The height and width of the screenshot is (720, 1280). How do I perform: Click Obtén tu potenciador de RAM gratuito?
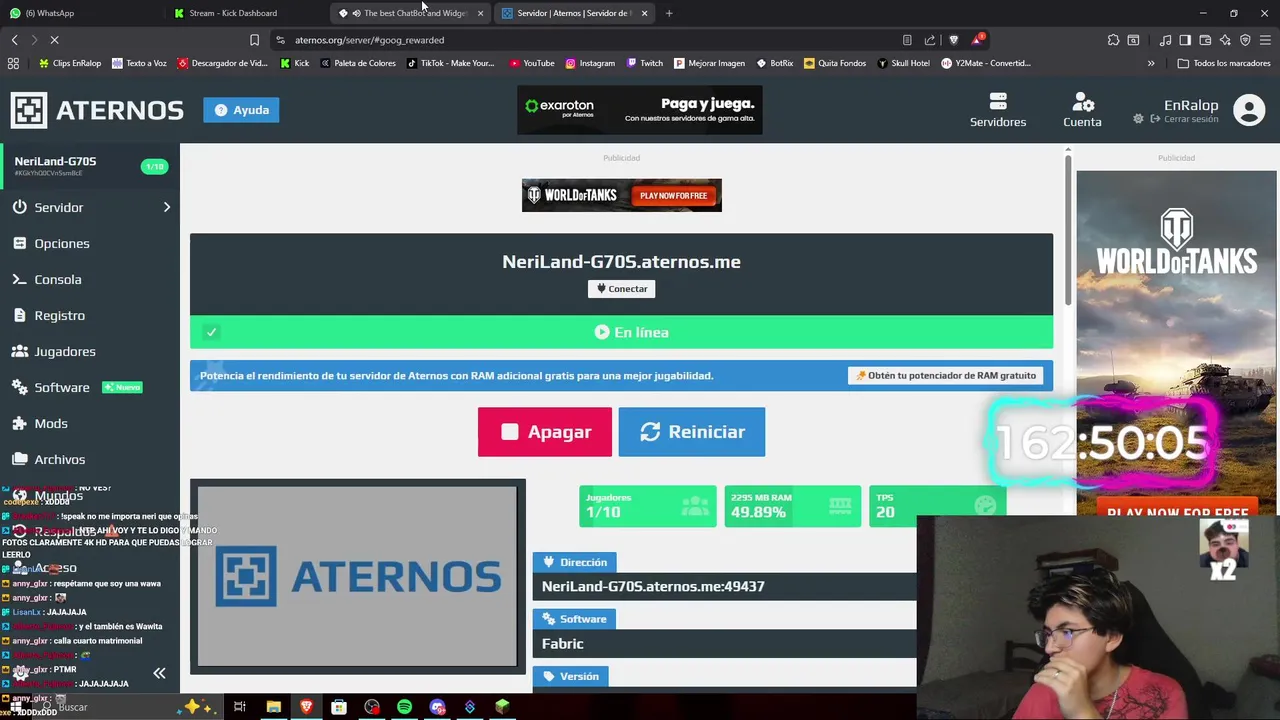coord(946,375)
